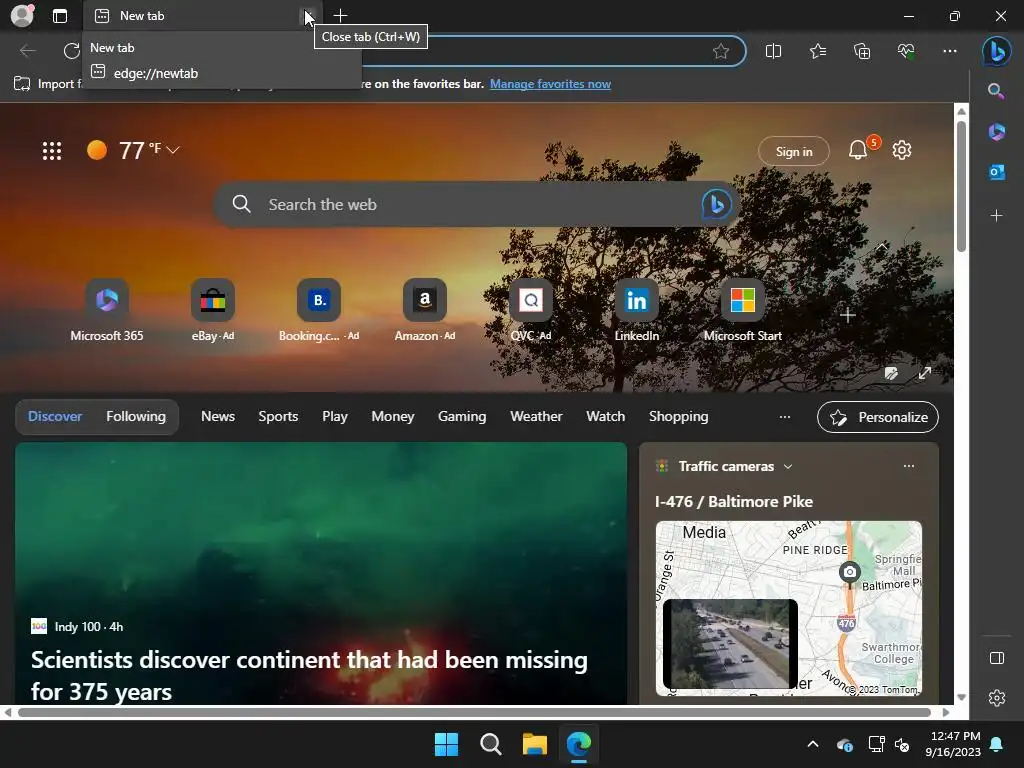Click the vertical page scrollbar
This screenshot has width=1024, height=768.
tap(961, 187)
